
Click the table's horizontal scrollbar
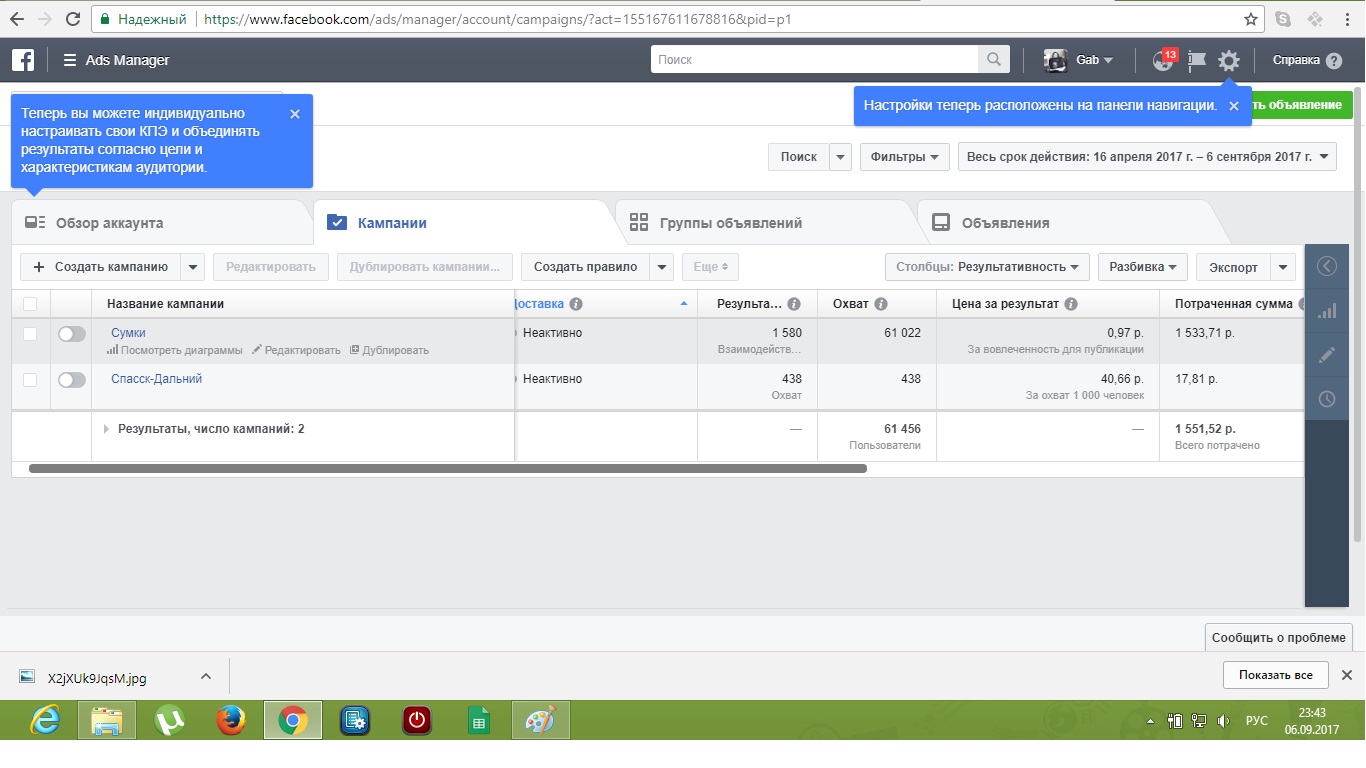[x=448, y=468]
